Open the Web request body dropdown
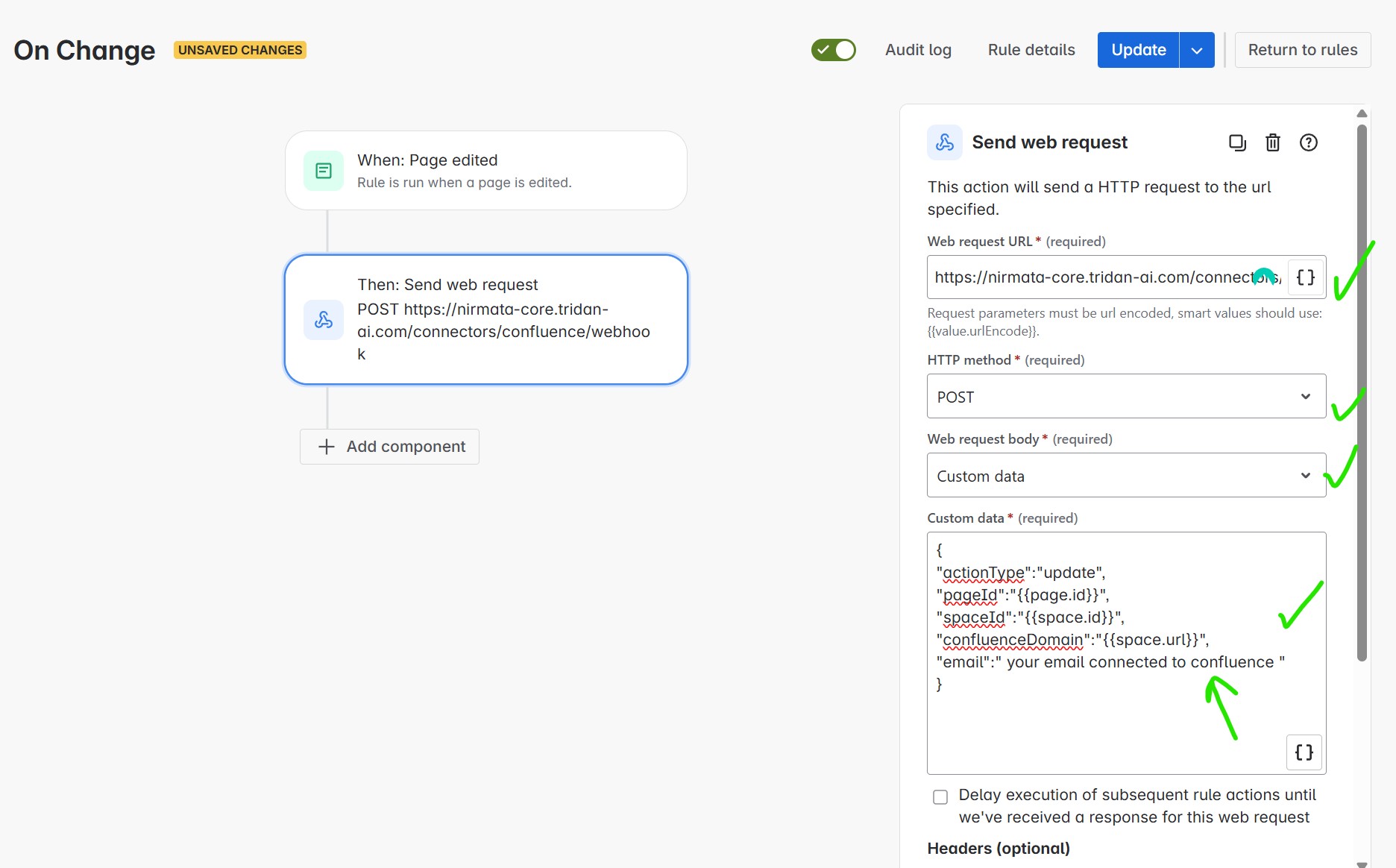 click(1126, 475)
